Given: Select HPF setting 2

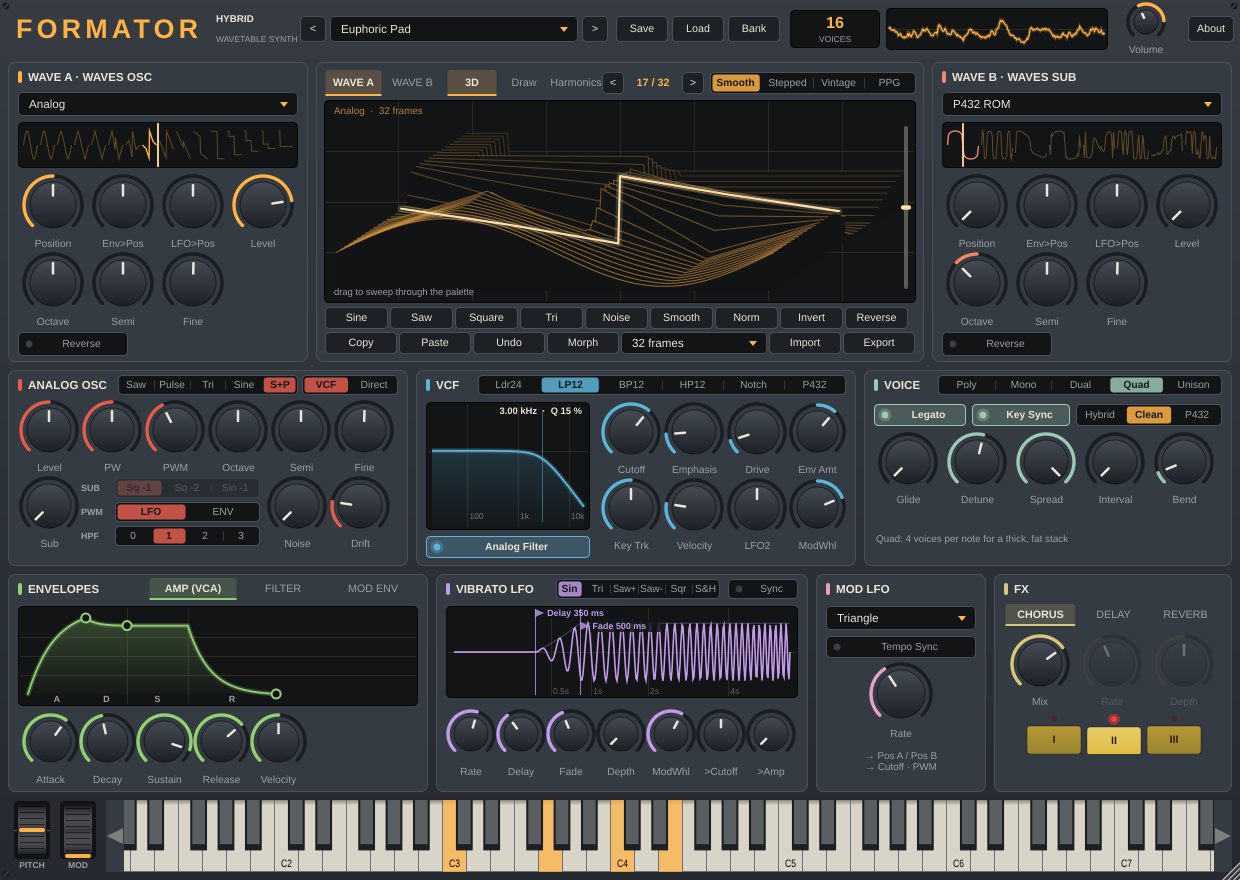Looking at the screenshot, I should 205,536.
